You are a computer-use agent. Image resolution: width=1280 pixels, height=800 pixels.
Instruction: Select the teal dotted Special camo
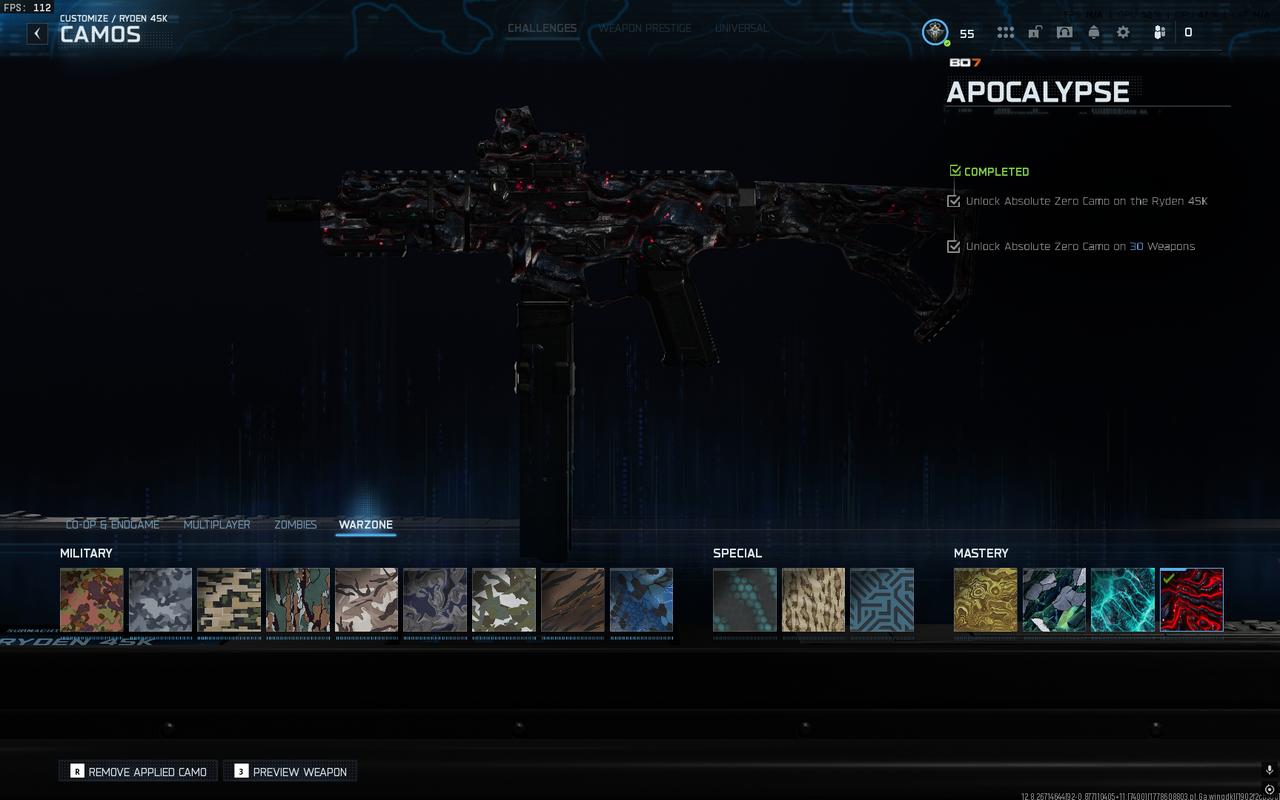point(745,600)
